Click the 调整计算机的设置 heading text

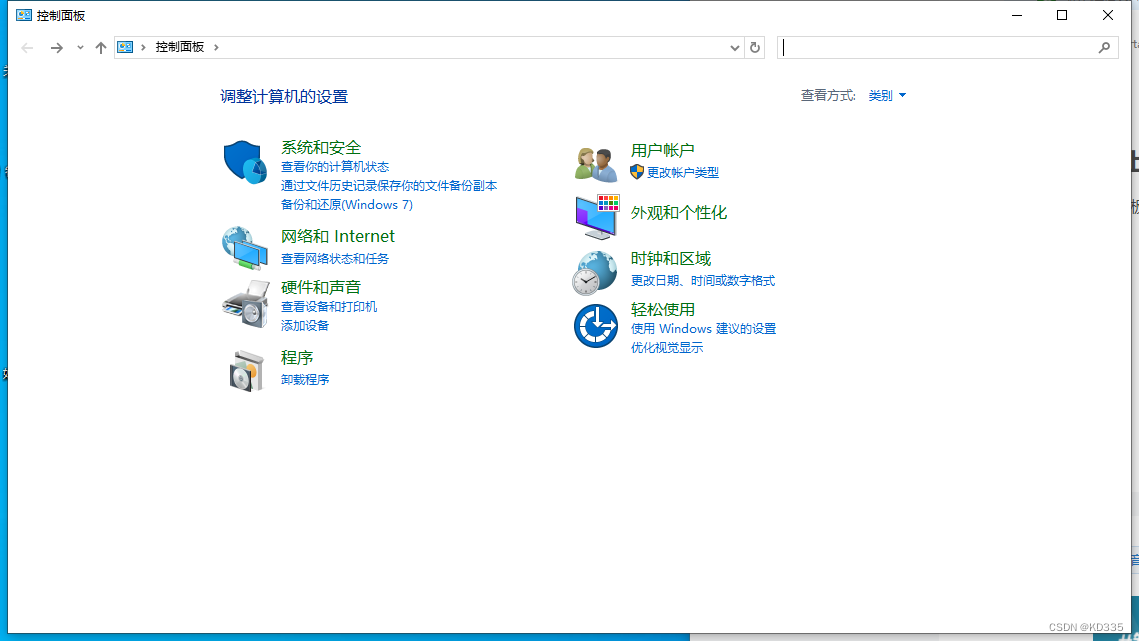pyautogui.click(x=284, y=97)
